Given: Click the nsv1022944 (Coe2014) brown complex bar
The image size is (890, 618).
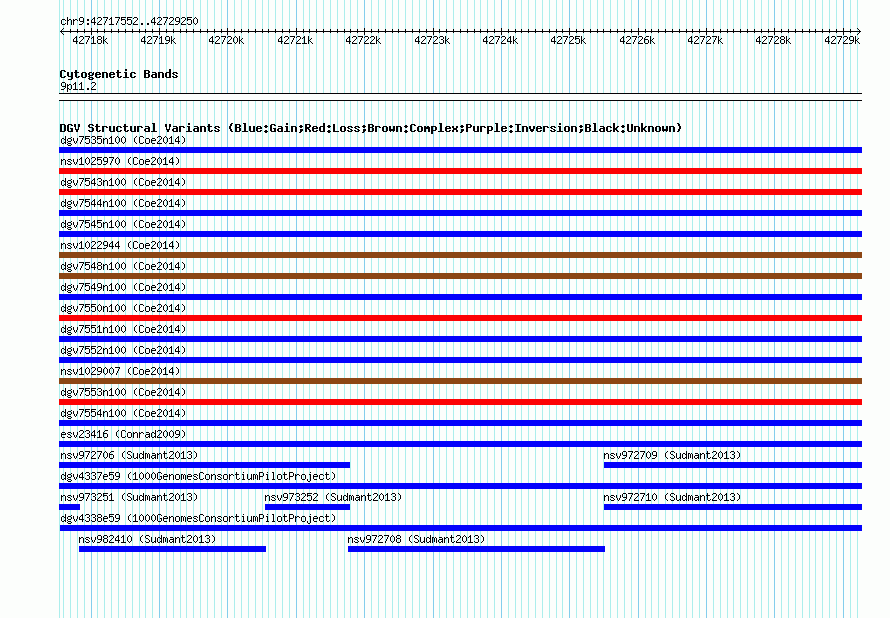Looking at the screenshot, I should [460, 255].
